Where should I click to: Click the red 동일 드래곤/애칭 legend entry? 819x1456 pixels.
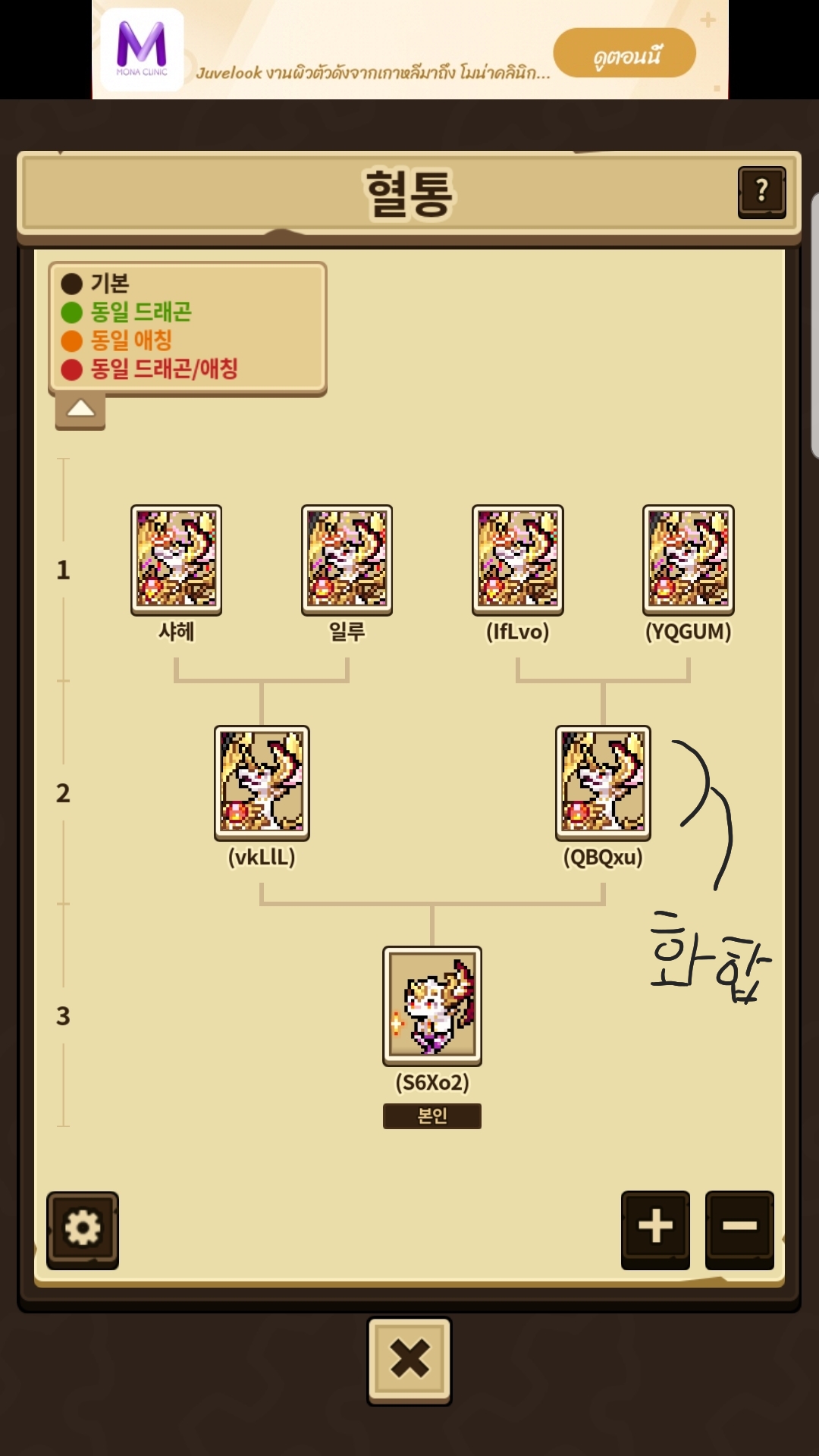[149, 369]
